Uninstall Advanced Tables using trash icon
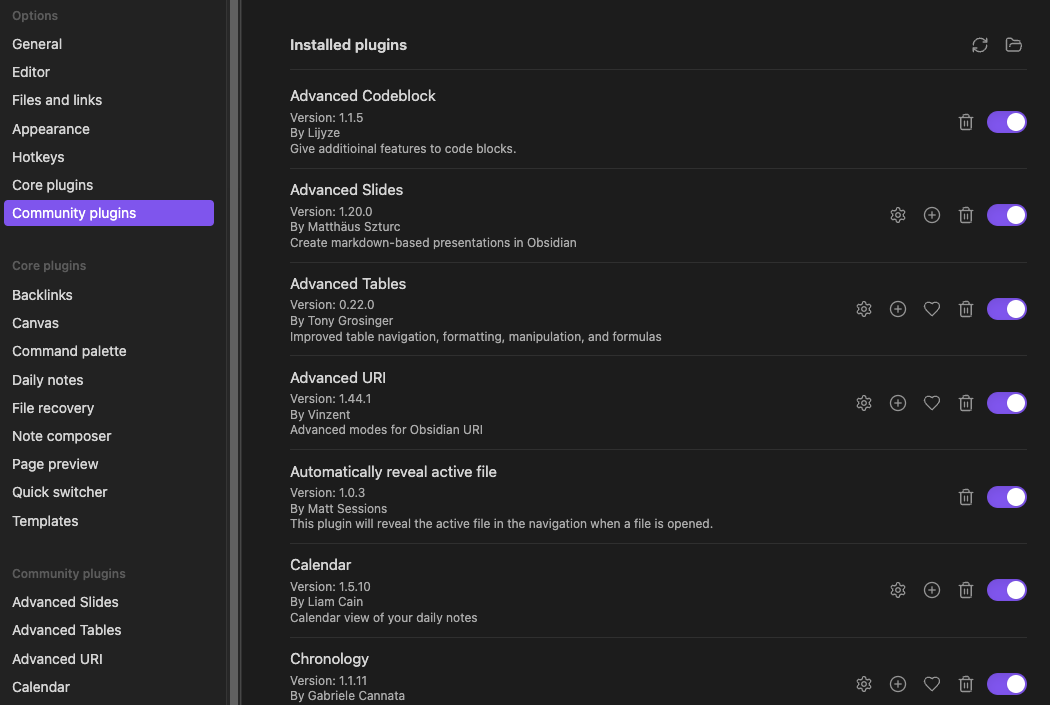Screen dimensions: 1050x705 [x=966, y=309]
